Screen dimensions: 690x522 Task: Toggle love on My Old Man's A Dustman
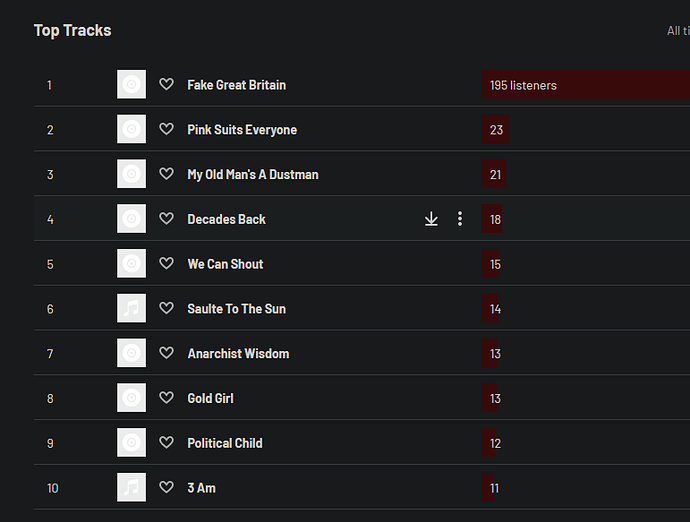pyautogui.click(x=167, y=175)
